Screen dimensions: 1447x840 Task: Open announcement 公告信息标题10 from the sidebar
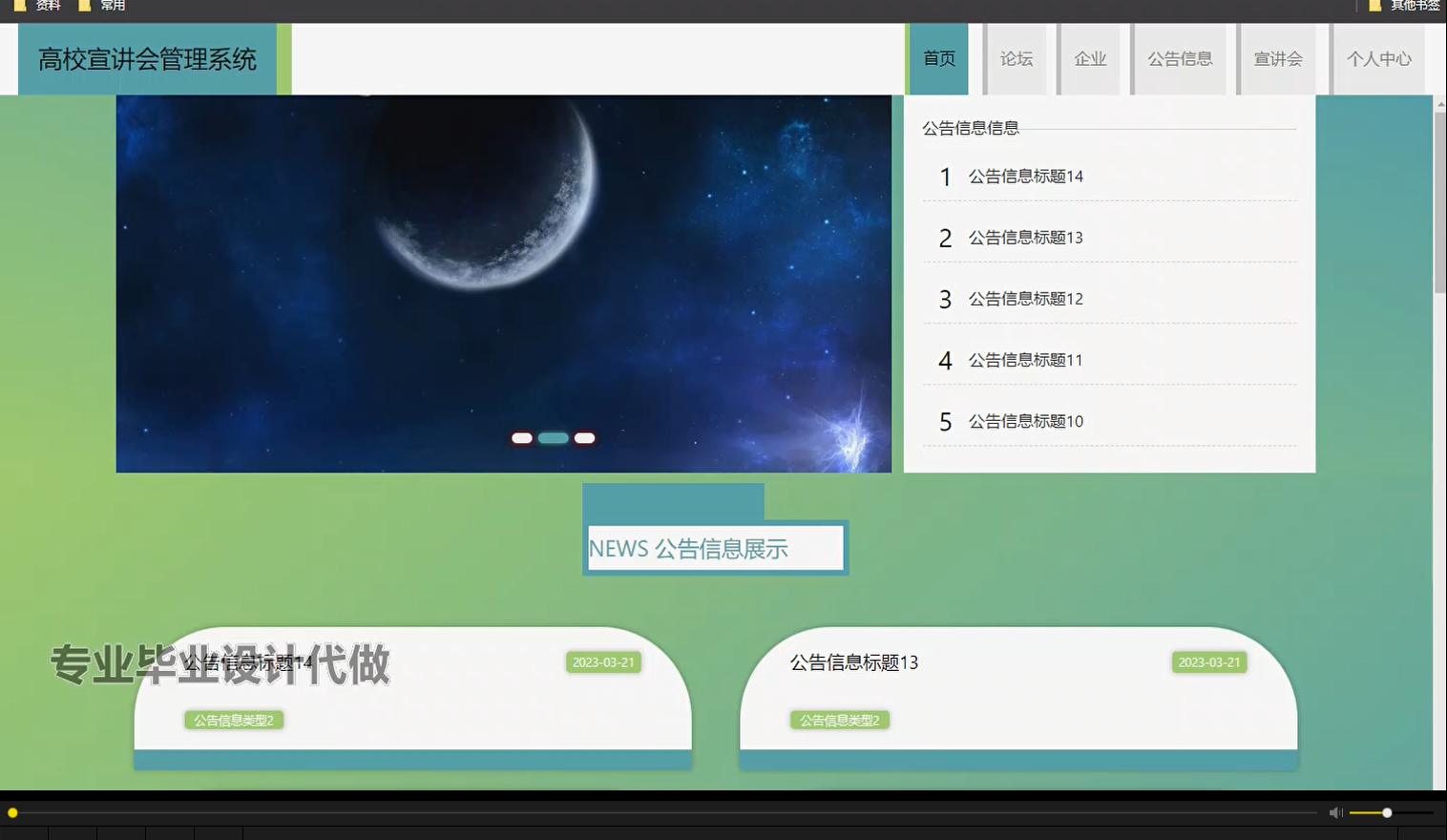(1025, 421)
